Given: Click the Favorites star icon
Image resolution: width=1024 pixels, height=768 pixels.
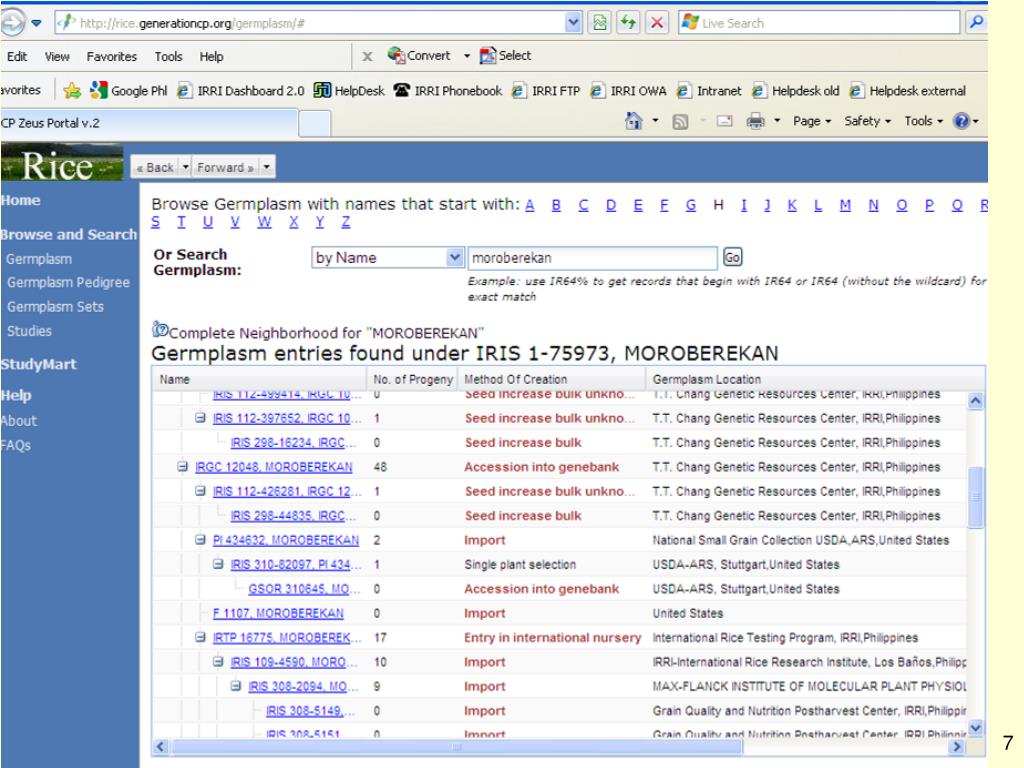Looking at the screenshot, I should point(73,88).
